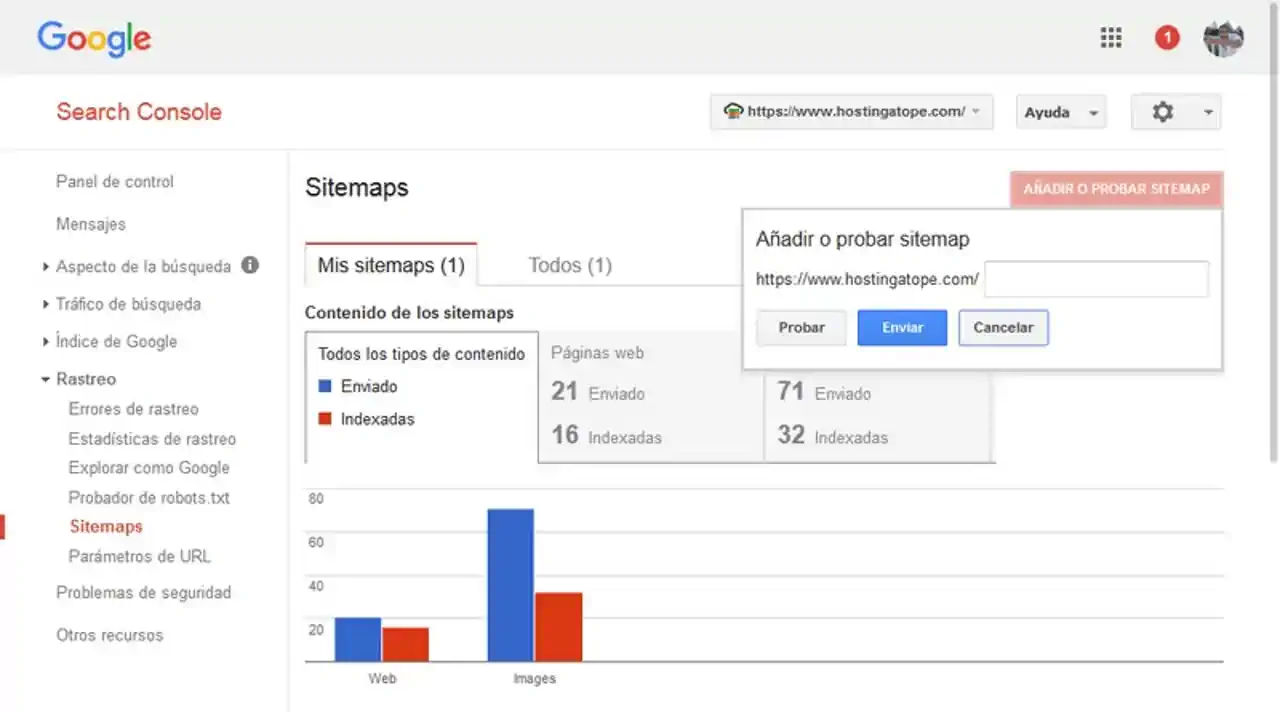Click the sitemap URL input field
This screenshot has height=712, width=1280.
1096,279
